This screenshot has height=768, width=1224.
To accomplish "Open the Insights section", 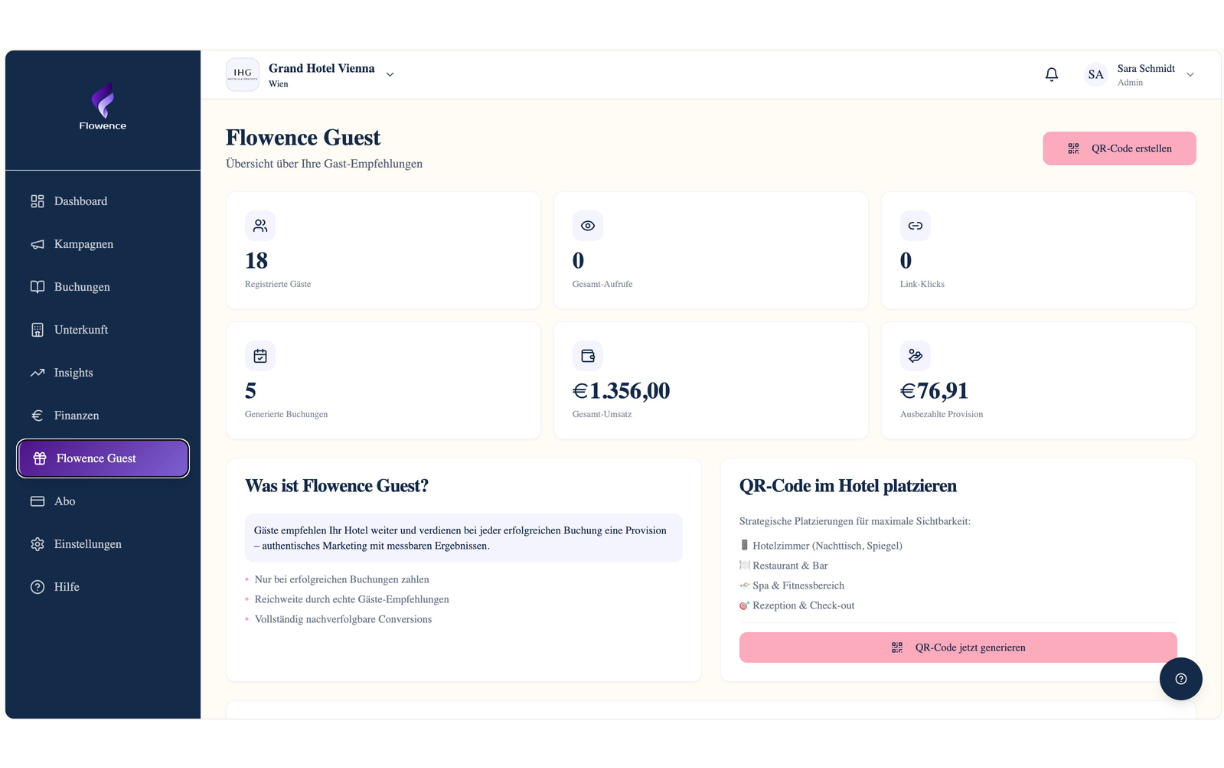I will (x=103, y=373).
